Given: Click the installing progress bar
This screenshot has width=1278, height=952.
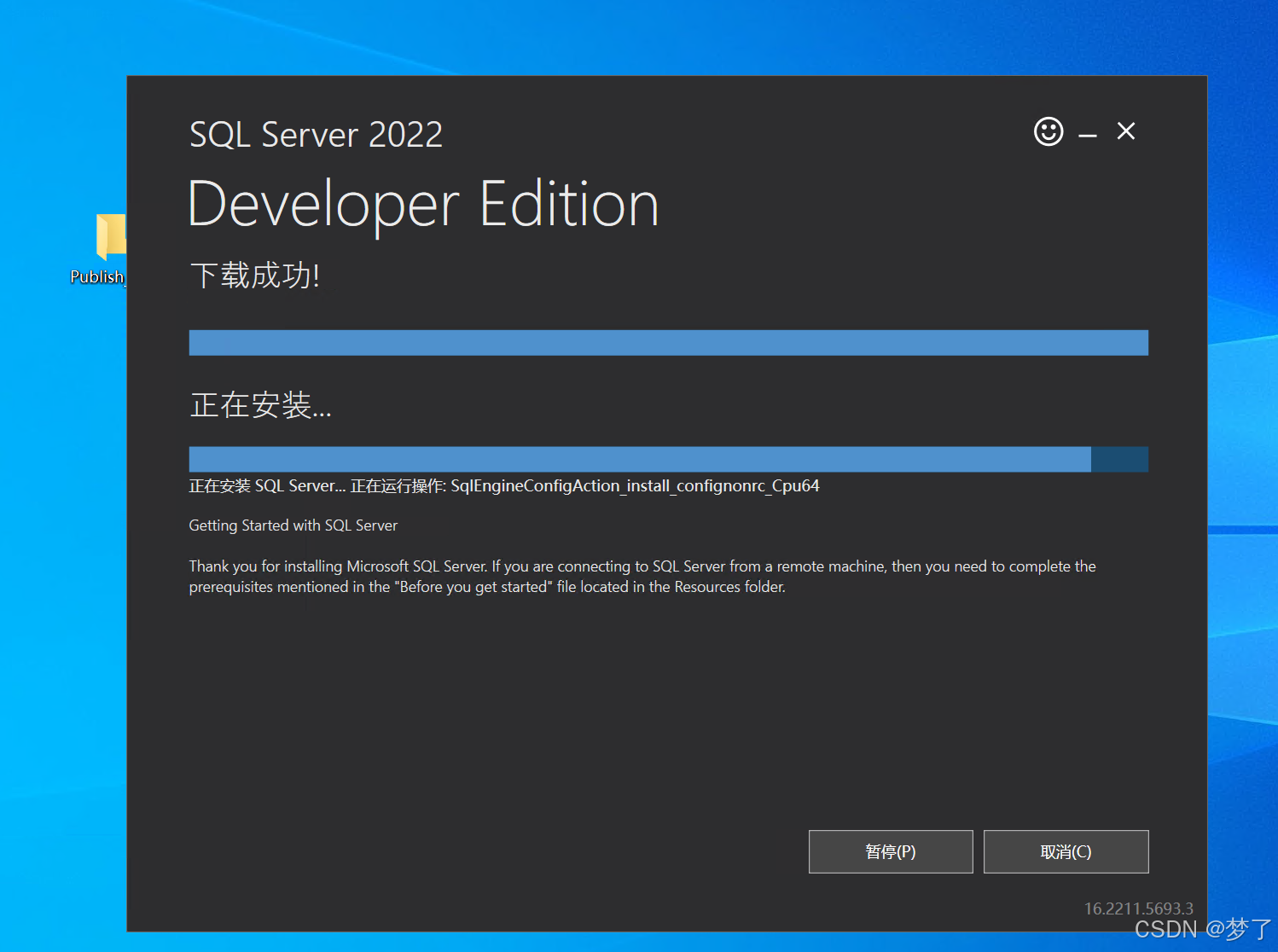Looking at the screenshot, I should coord(669,459).
